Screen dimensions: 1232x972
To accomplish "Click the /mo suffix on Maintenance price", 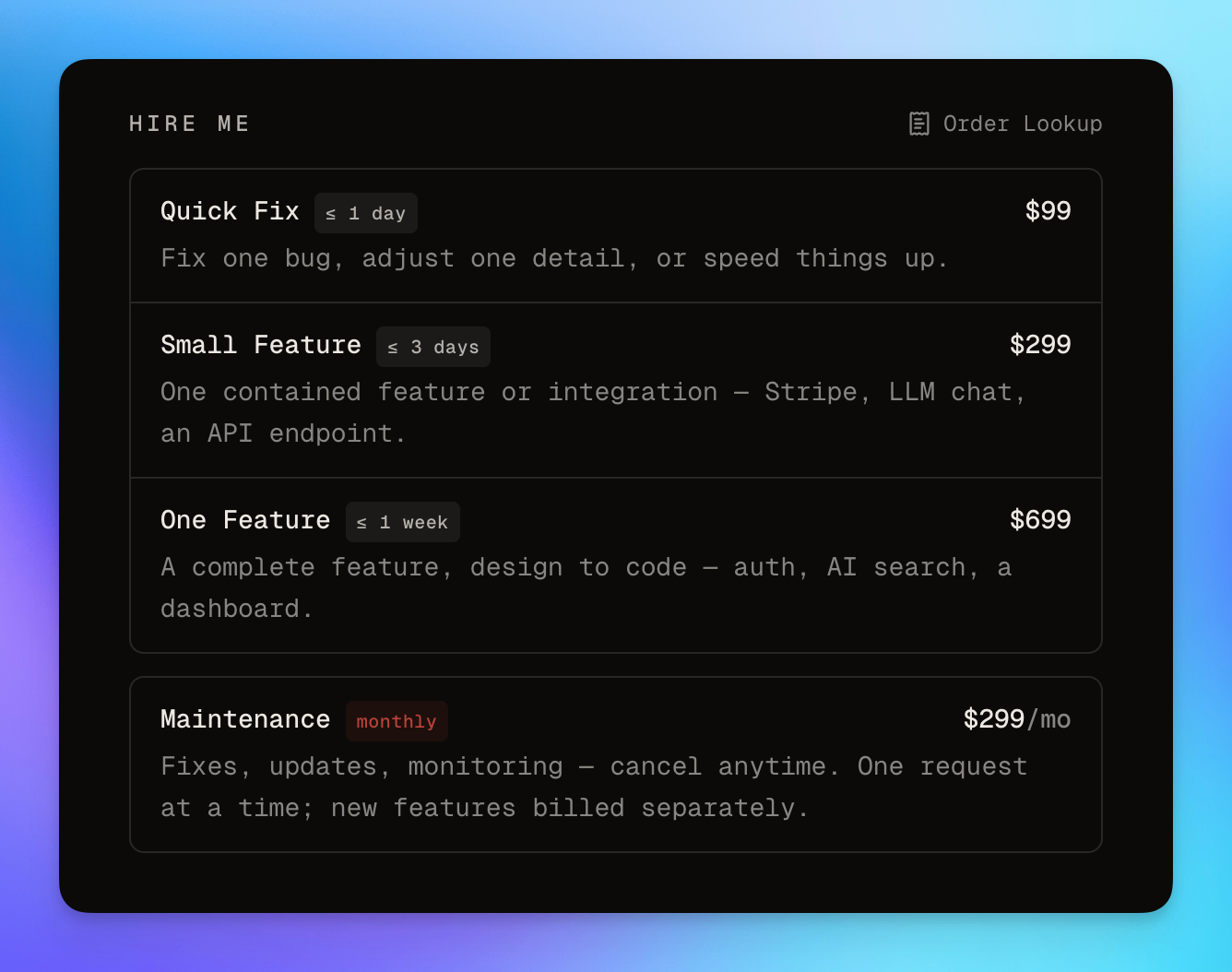I will pyautogui.click(x=1049, y=719).
